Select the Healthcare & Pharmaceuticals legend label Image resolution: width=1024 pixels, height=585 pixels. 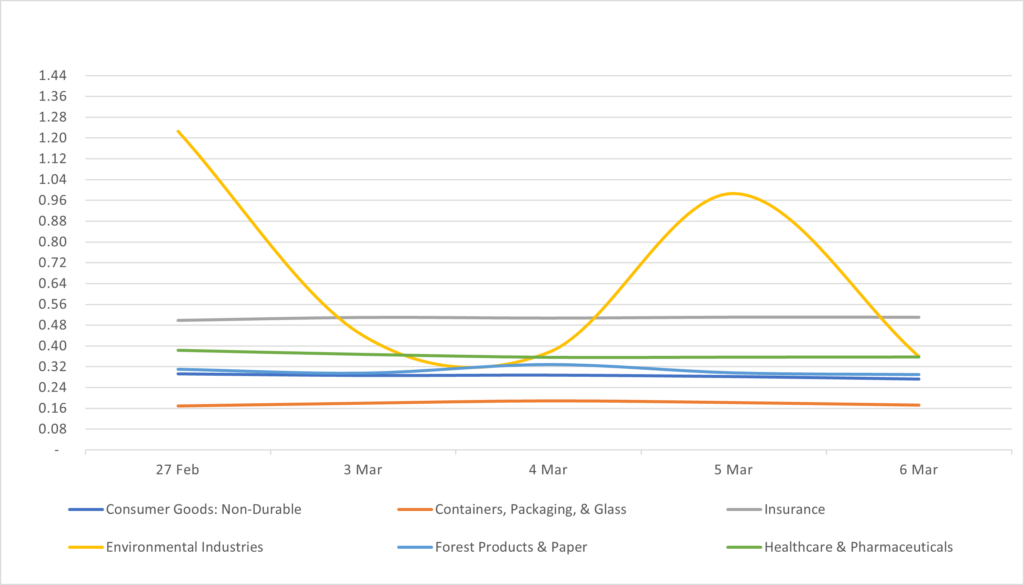pos(858,547)
